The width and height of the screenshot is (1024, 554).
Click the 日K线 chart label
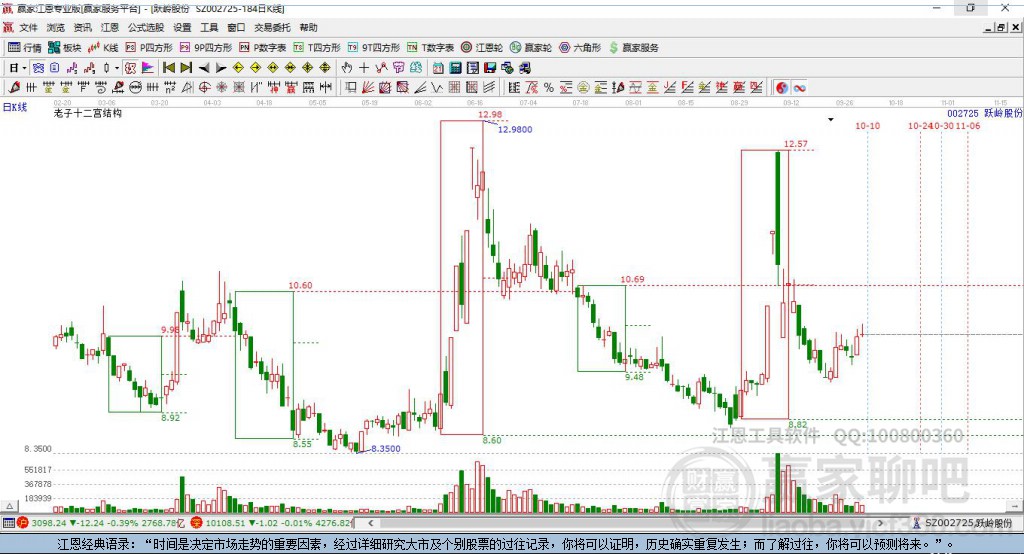pyautogui.click(x=15, y=107)
